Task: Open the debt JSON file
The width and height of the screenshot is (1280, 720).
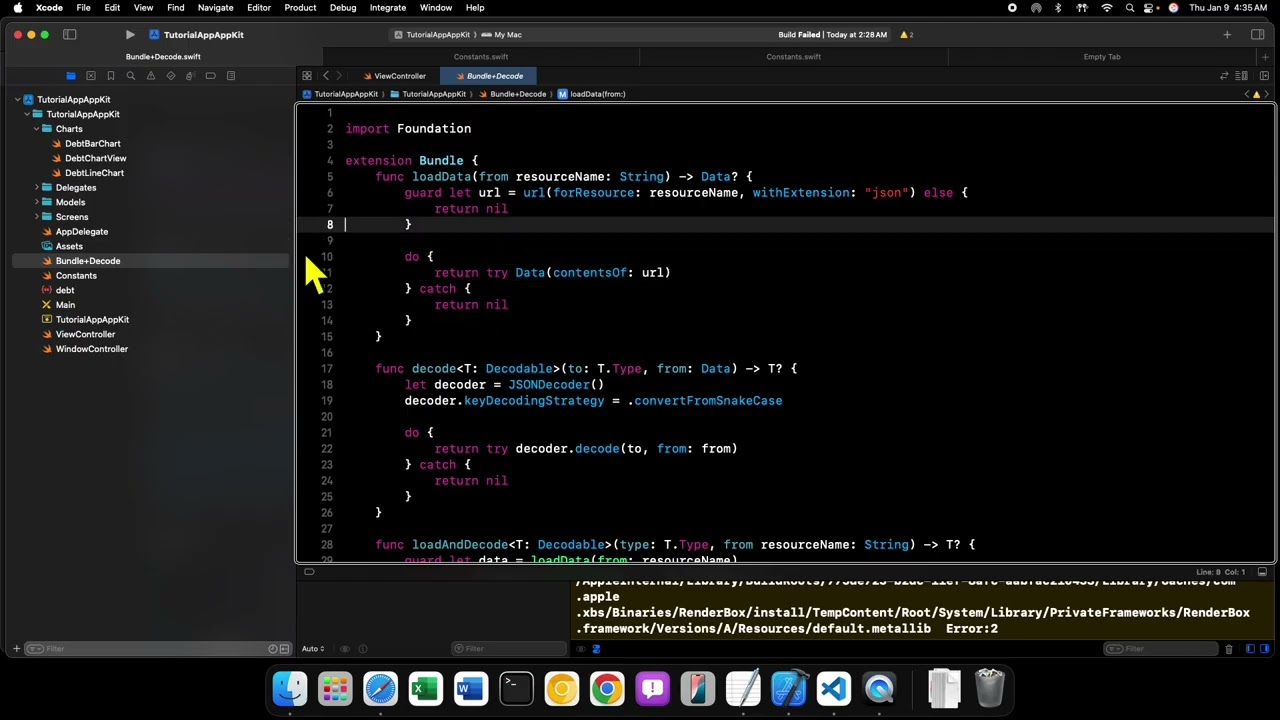Action: click(x=64, y=290)
